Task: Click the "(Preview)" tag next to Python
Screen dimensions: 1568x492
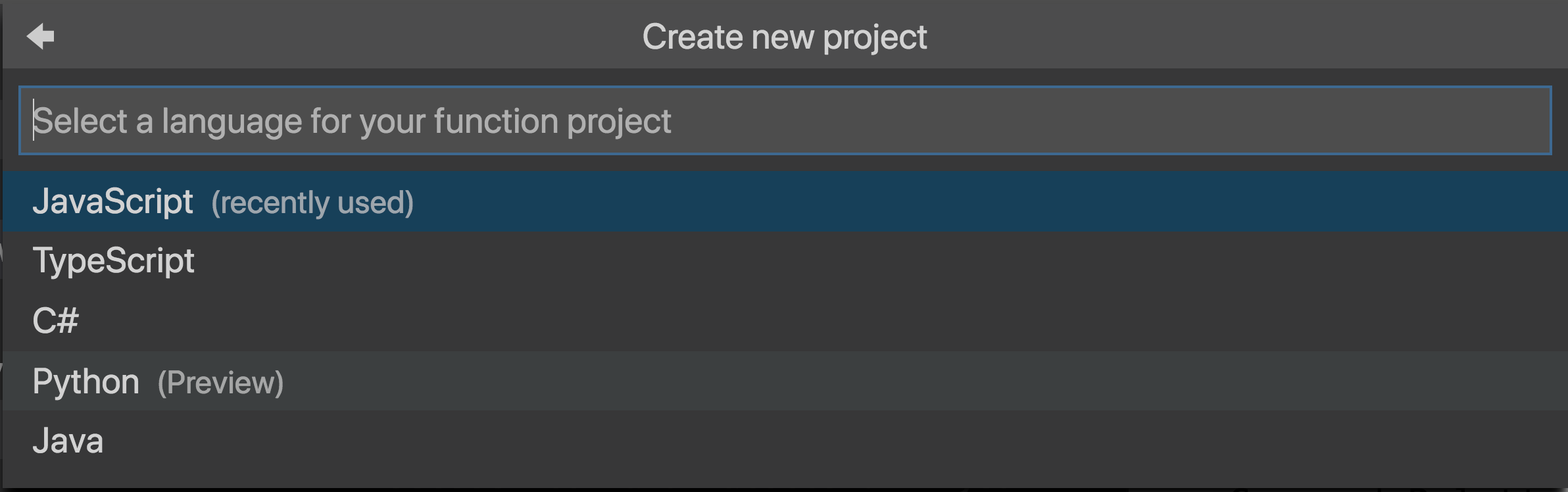Action: (x=220, y=383)
